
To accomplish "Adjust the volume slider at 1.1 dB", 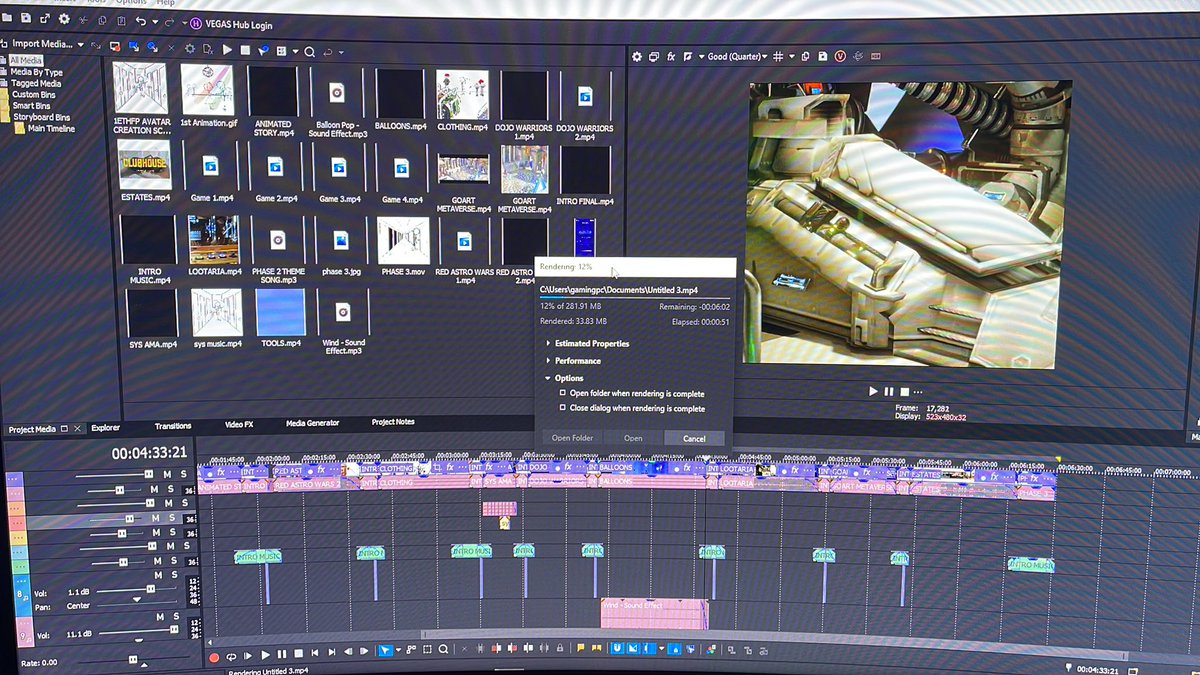I will coord(150,589).
